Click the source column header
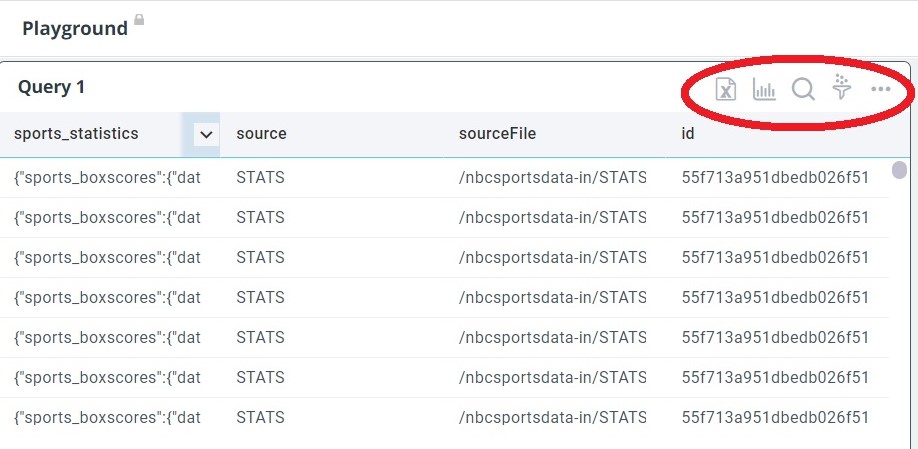Image resolution: width=918 pixels, height=449 pixels. [261, 134]
